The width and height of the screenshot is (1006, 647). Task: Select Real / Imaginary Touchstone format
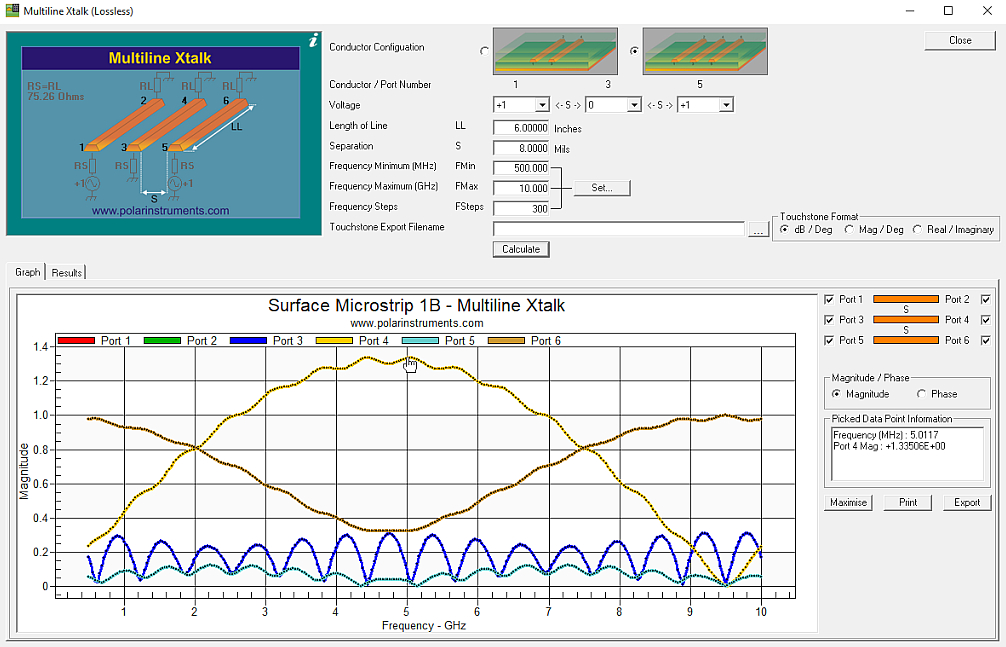coord(917,229)
